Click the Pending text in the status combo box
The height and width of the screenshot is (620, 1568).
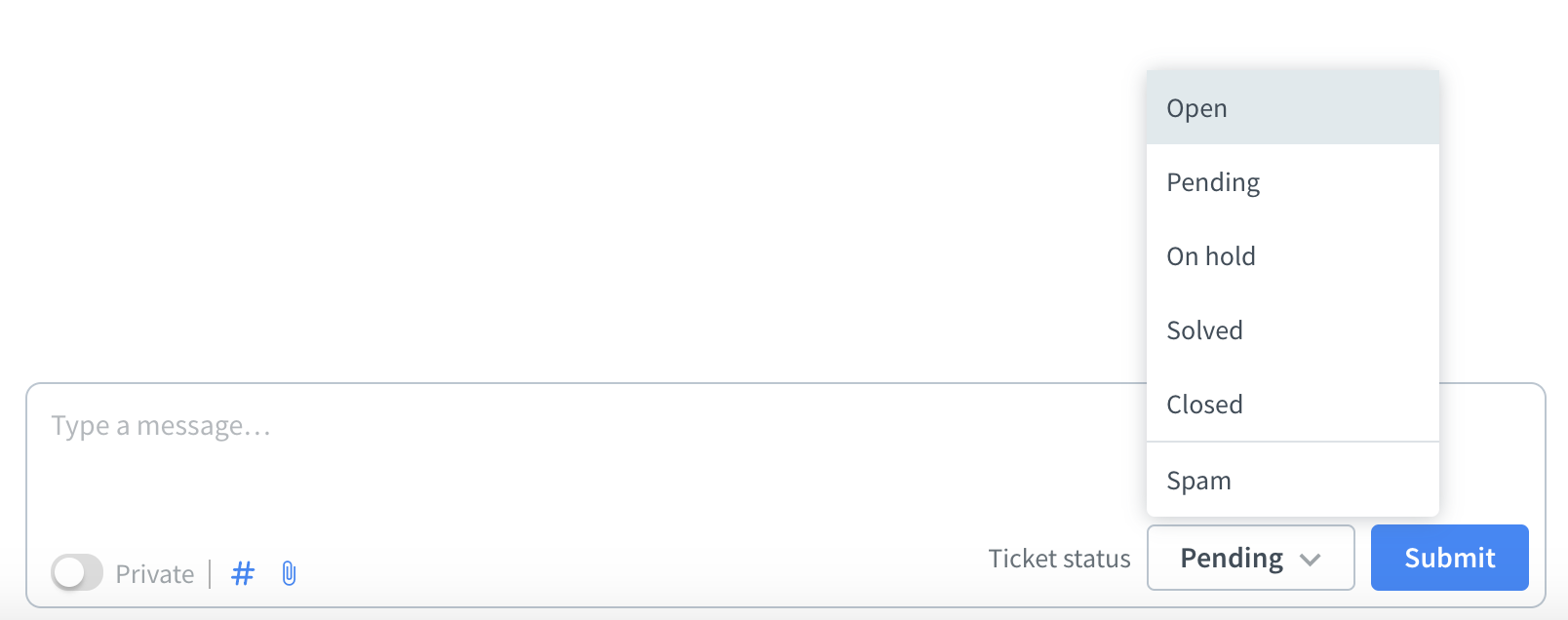tap(1232, 558)
